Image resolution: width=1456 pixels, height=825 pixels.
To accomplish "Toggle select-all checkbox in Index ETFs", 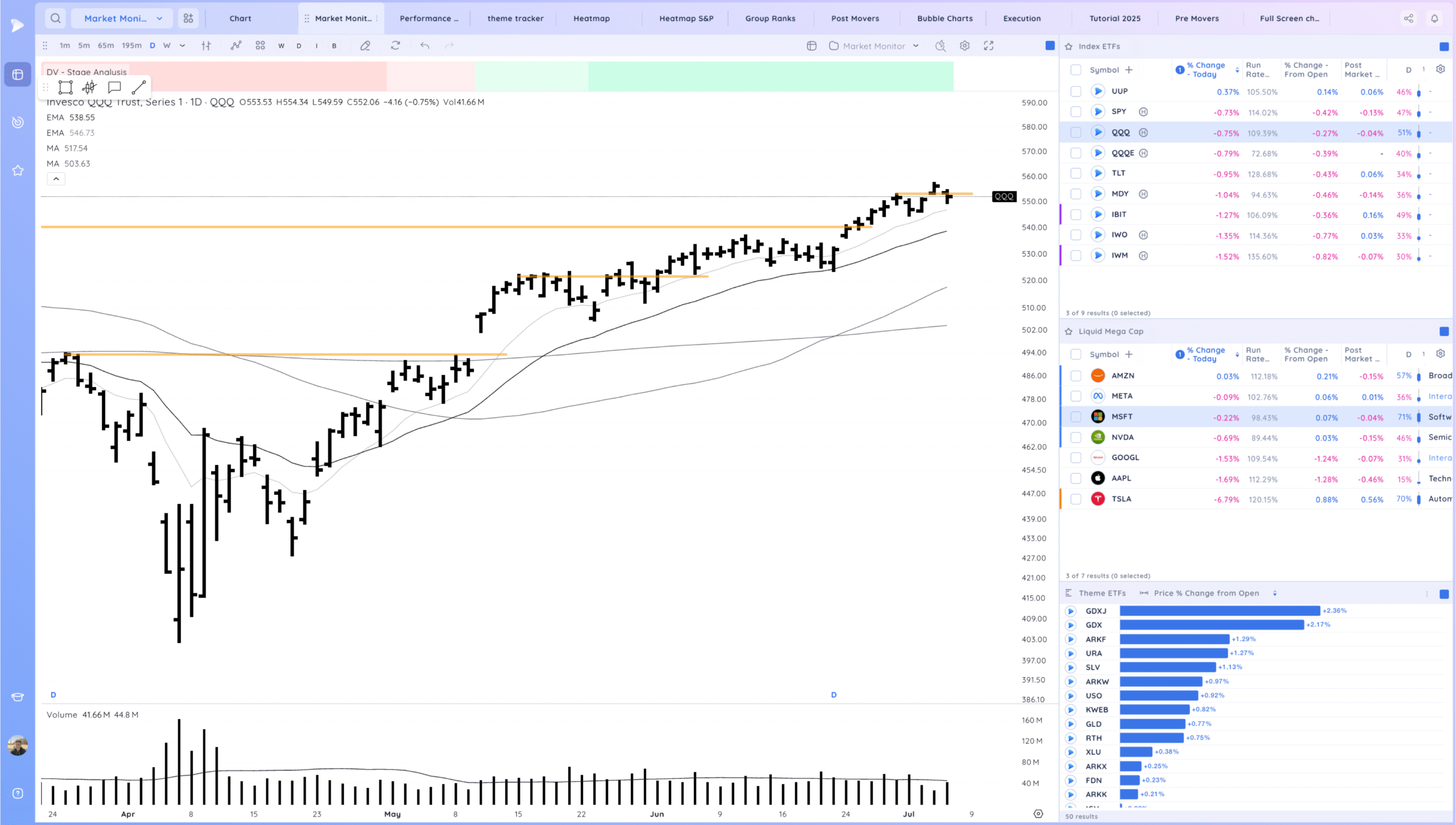I will [1076, 70].
